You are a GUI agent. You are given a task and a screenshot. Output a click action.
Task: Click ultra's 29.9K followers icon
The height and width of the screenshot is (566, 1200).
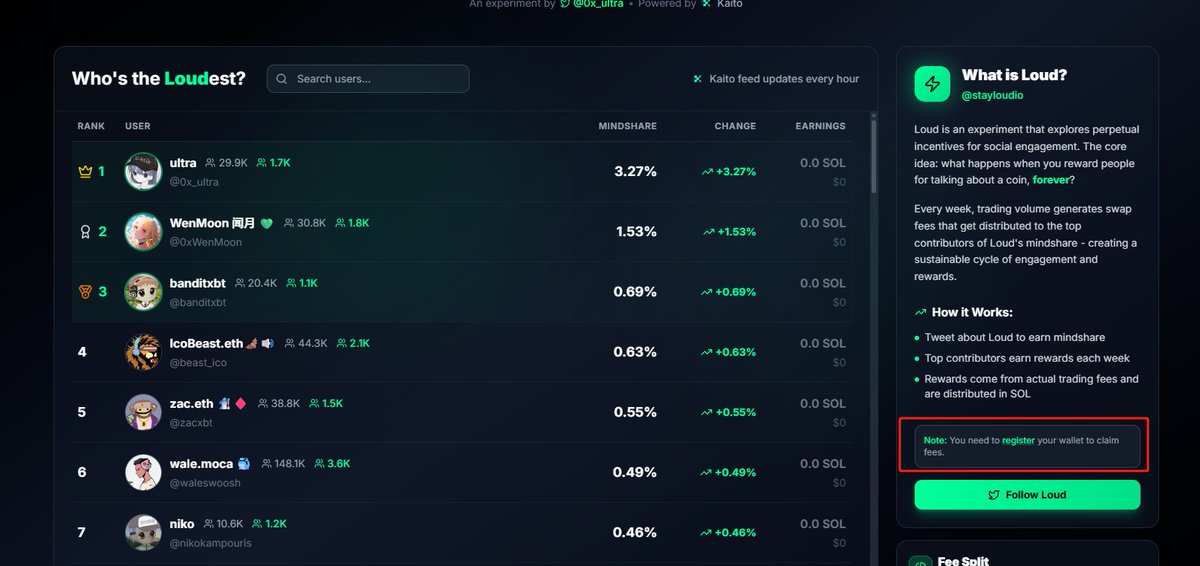click(210, 163)
